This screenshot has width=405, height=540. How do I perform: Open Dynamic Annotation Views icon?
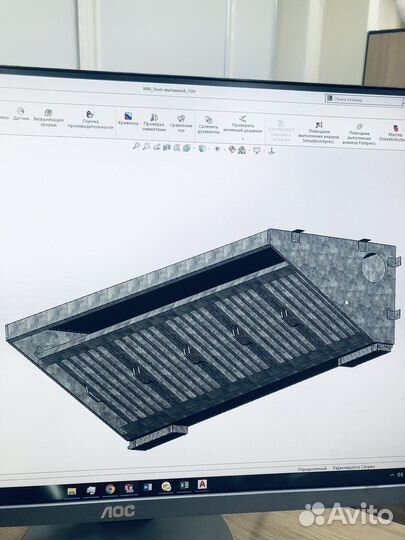click(x=177, y=148)
